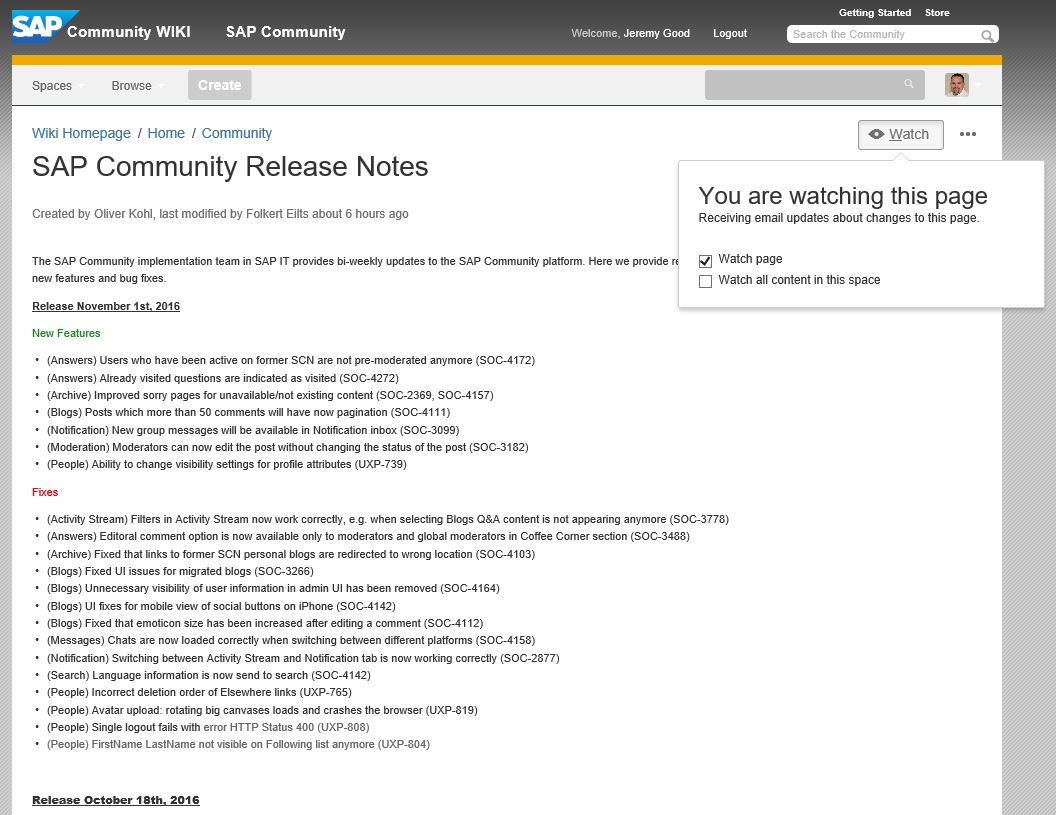This screenshot has width=1056, height=815.
Task: Open the user avatar profile menu
Action: (957, 85)
